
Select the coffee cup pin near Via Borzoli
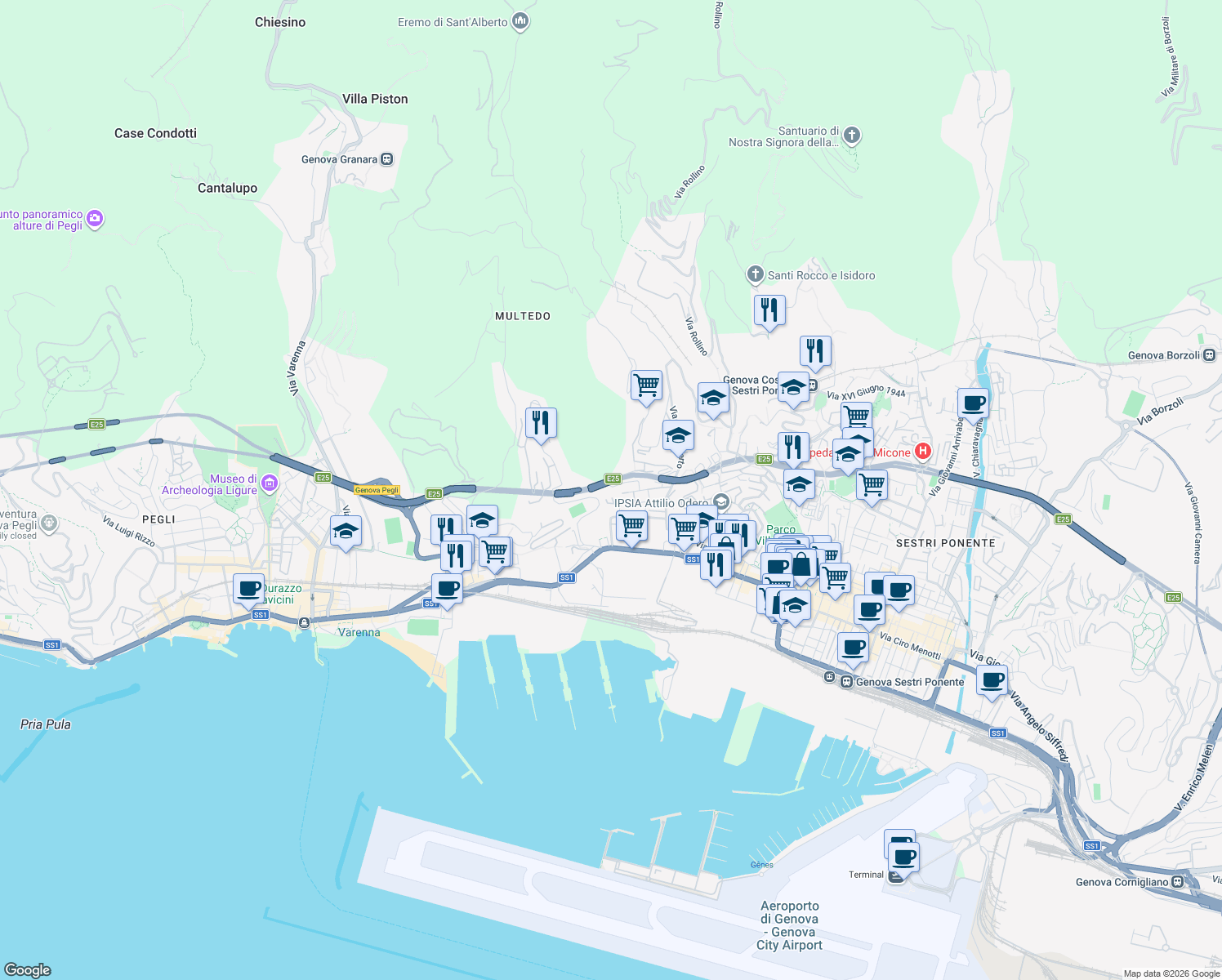pyautogui.click(x=972, y=401)
